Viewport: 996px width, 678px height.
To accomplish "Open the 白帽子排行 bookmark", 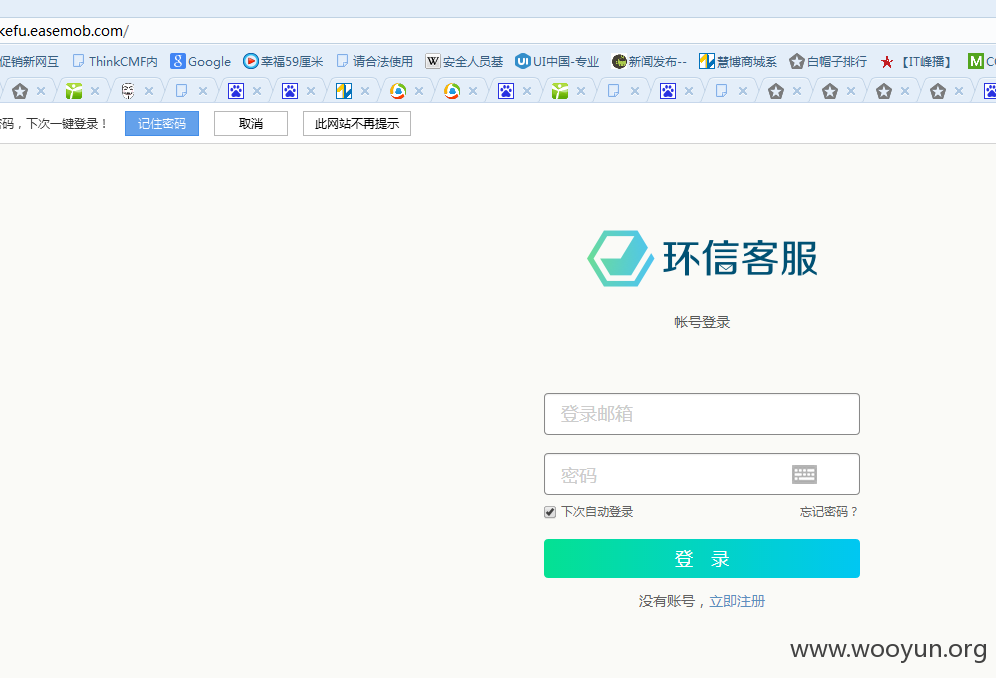I will [x=828, y=62].
